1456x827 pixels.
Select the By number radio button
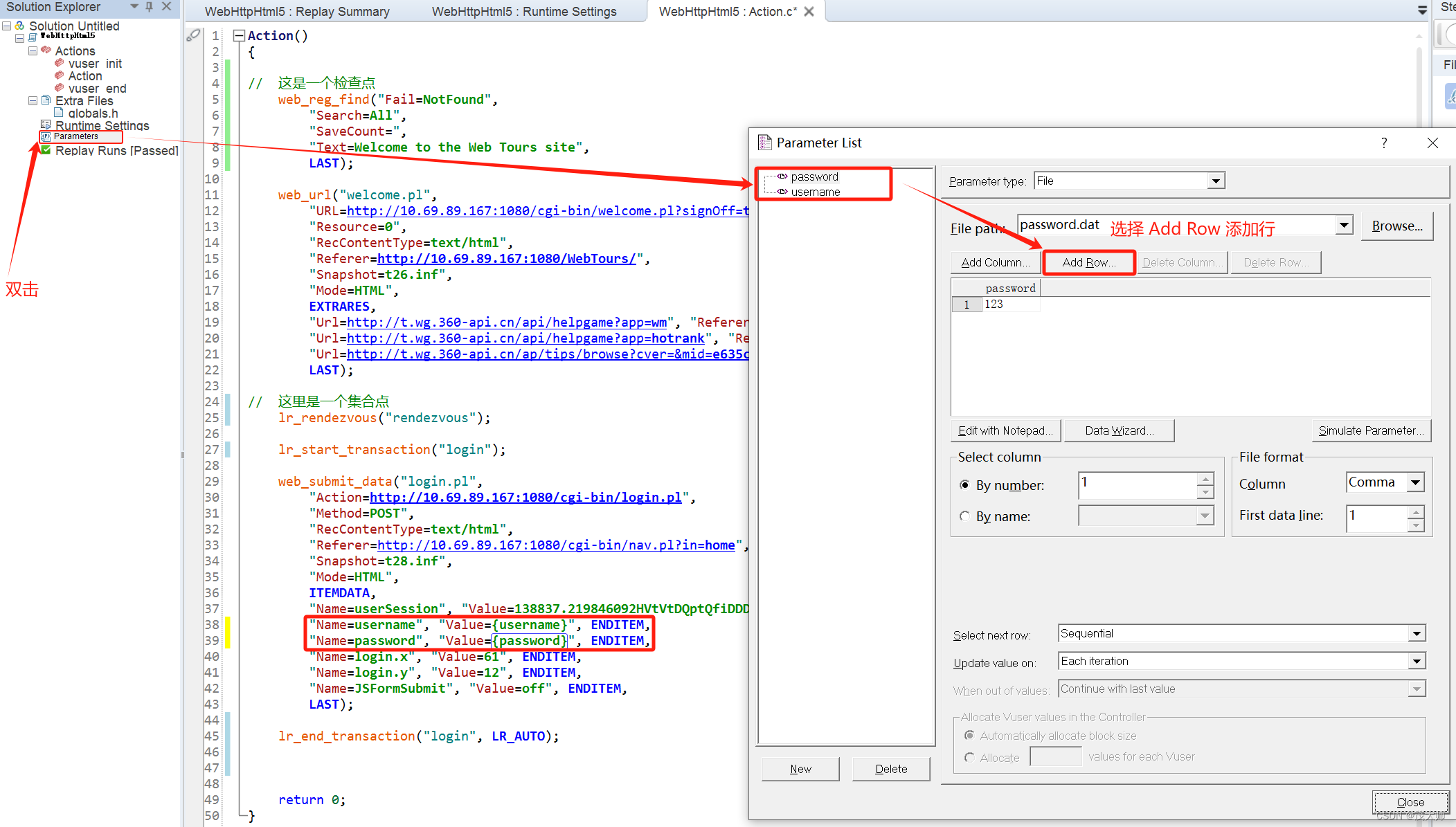pos(966,485)
